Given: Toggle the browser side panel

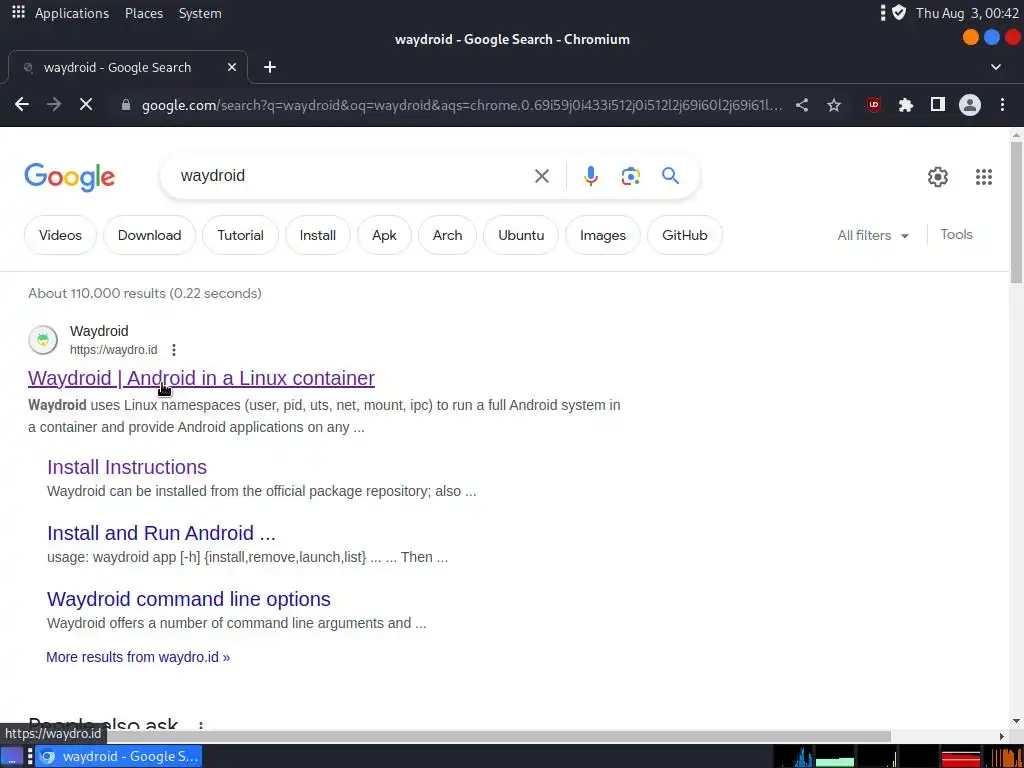Looking at the screenshot, I should [938, 104].
